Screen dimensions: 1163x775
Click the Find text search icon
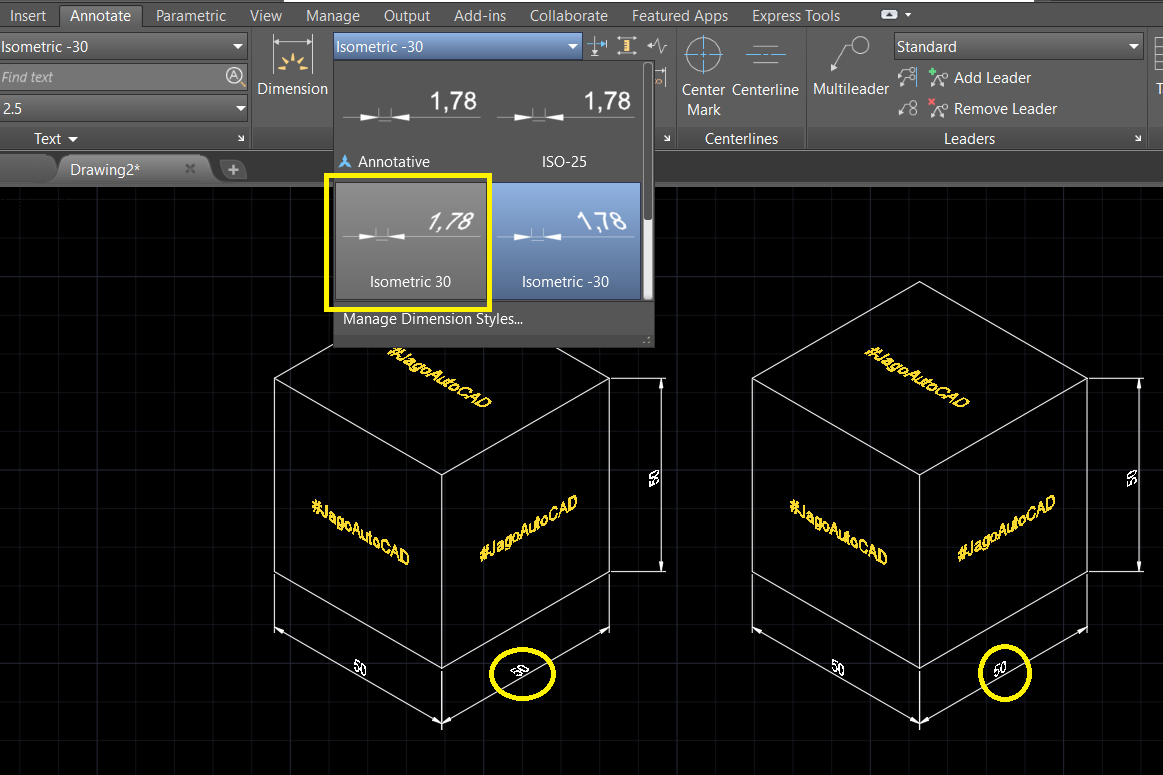pos(234,76)
